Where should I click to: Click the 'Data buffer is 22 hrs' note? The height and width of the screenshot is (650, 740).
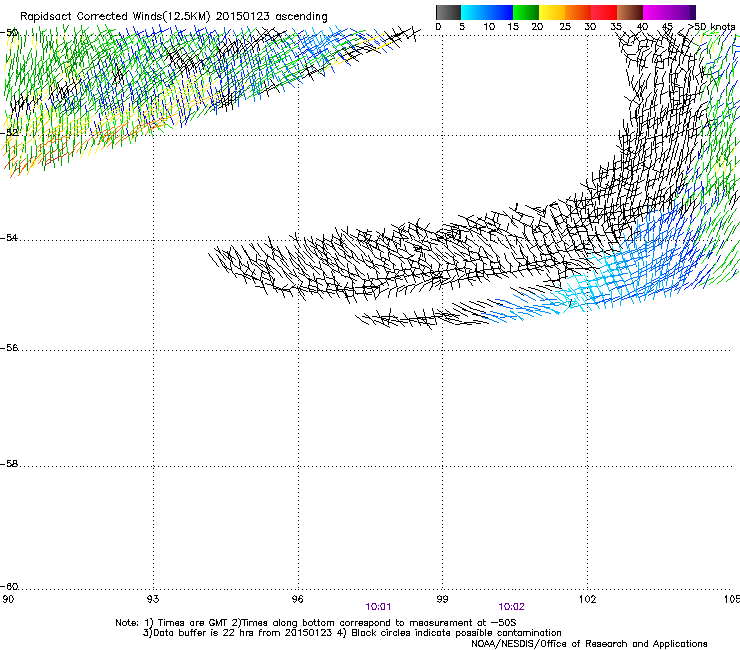[352, 633]
